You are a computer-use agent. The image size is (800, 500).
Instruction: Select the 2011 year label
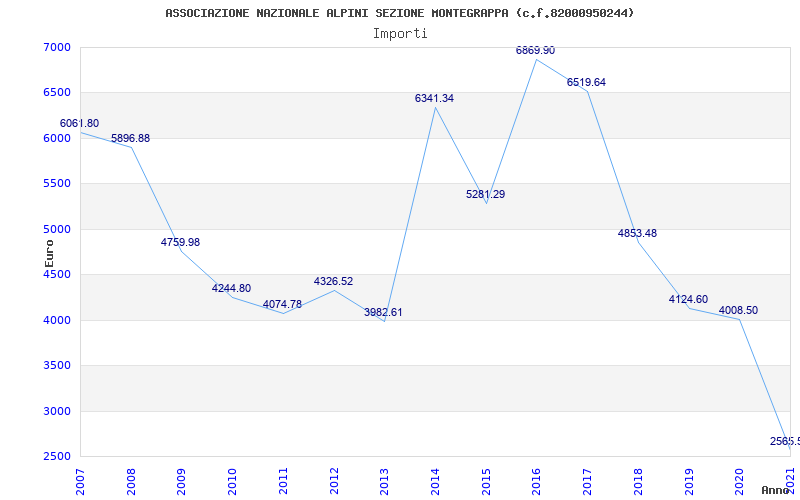pos(284,481)
